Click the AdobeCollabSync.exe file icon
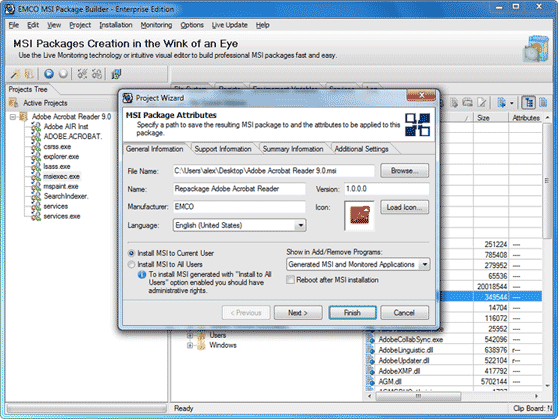 pos(370,340)
